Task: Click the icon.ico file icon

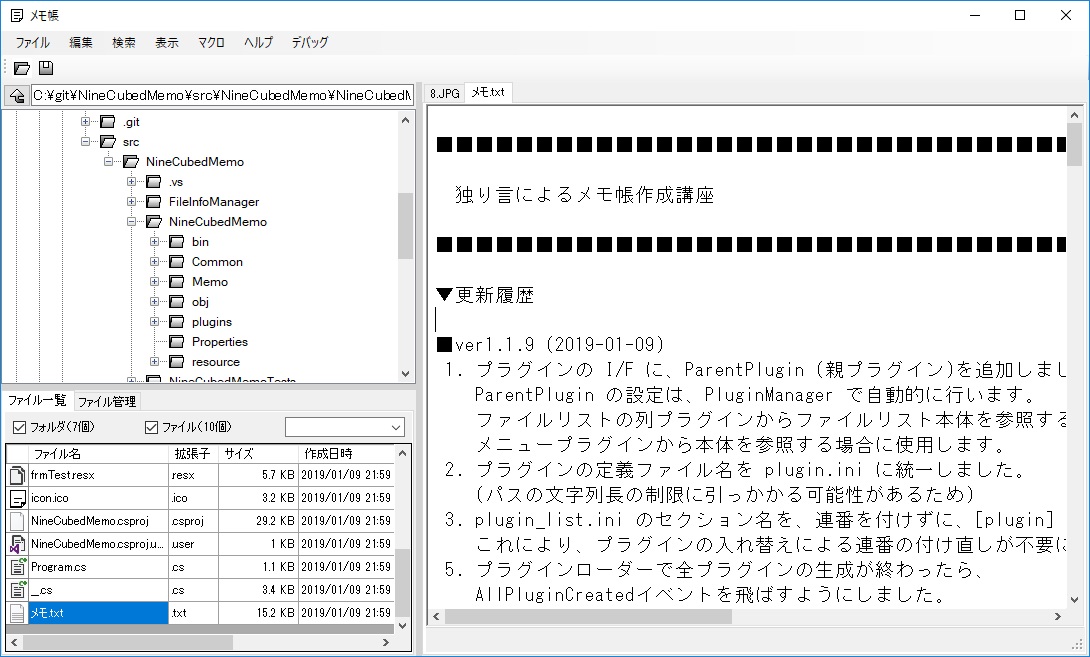Action: click(x=17, y=498)
